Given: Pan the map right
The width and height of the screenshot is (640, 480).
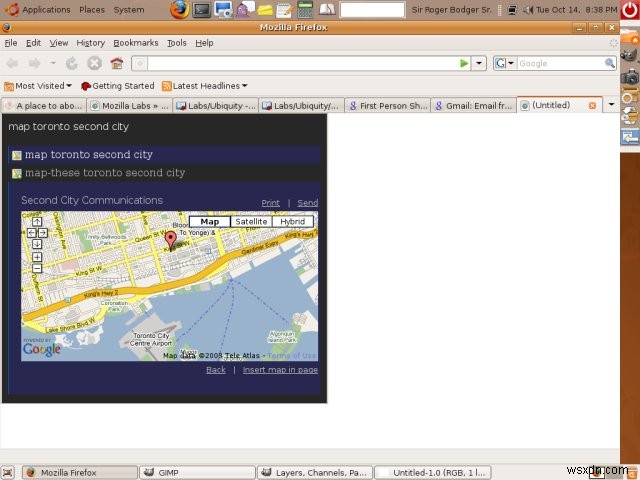Looking at the screenshot, I should point(42,233).
